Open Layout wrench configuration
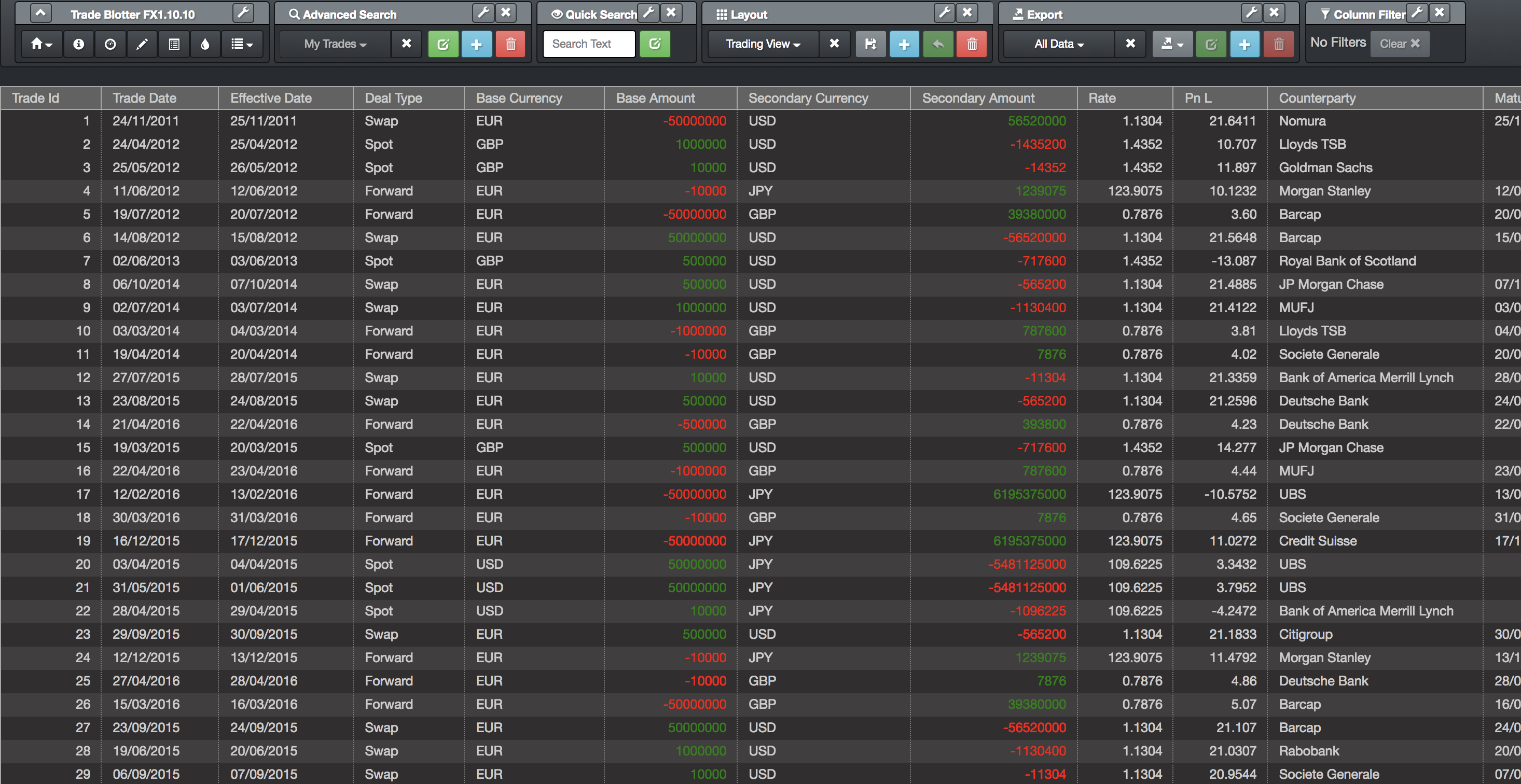The width and height of the screenshot is (1521, 784). 945,13
